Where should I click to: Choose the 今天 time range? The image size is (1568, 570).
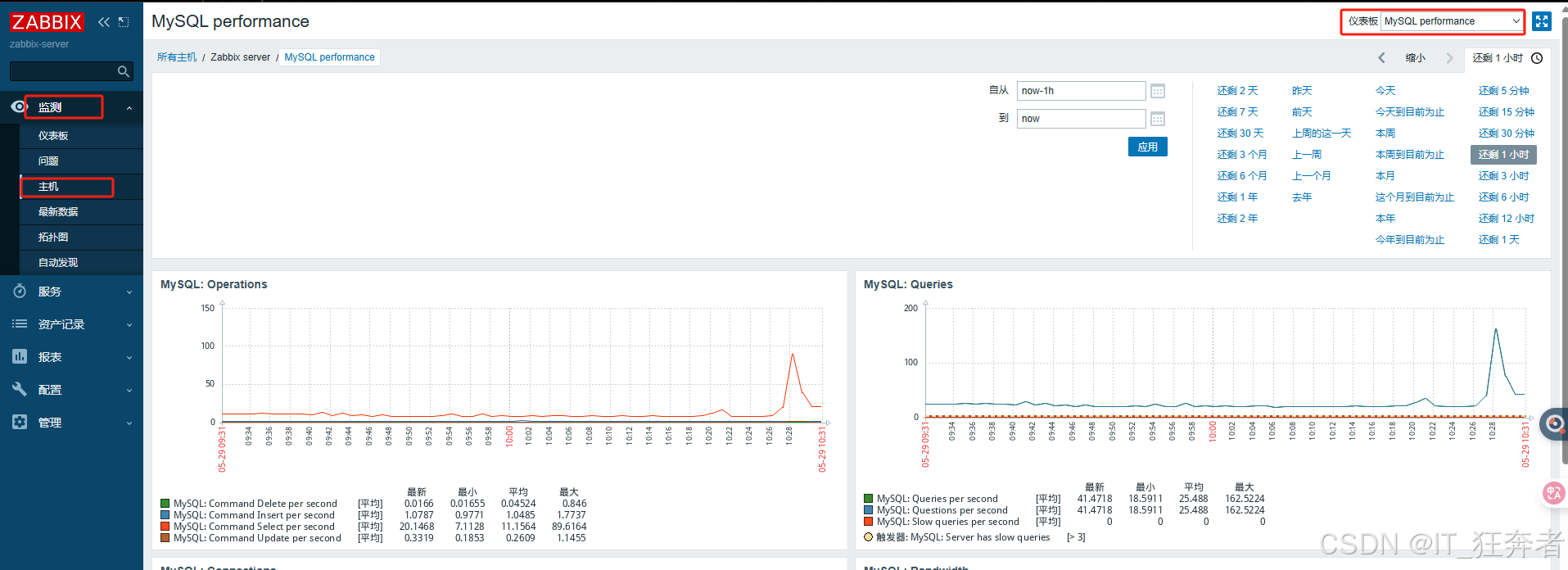click(1385, 91)
